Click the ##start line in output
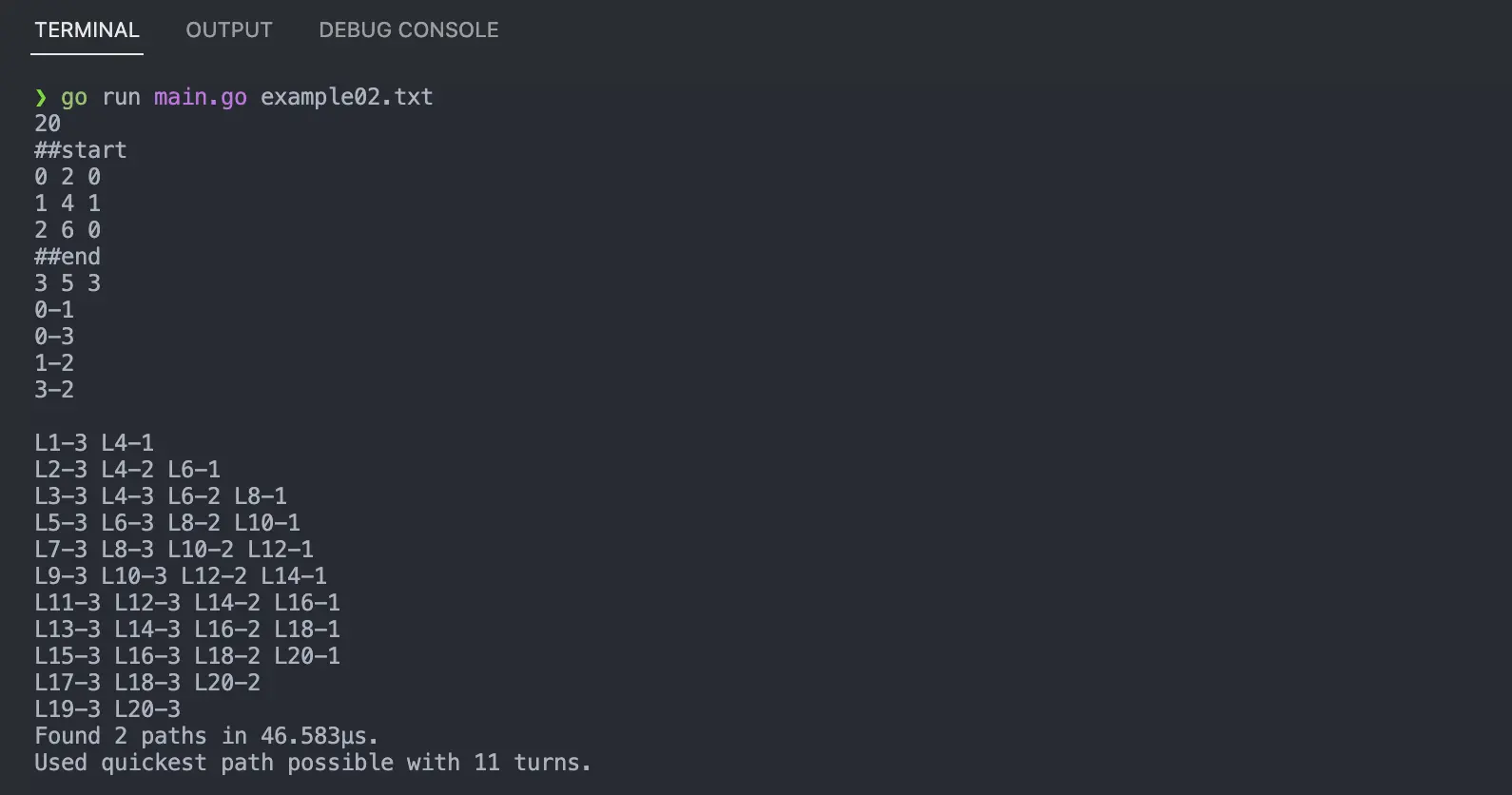This screenshot has height=795, width=1512. (x=81, y=150)
